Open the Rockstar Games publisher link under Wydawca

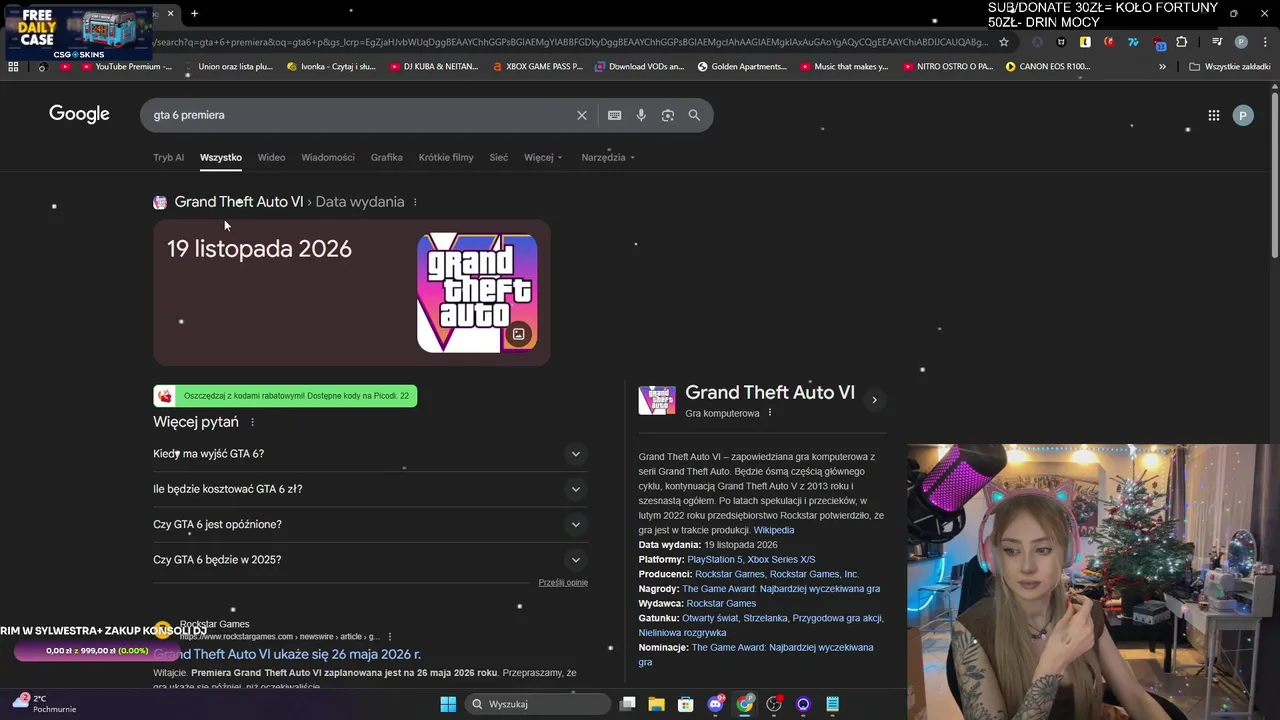tap(721, 603)
